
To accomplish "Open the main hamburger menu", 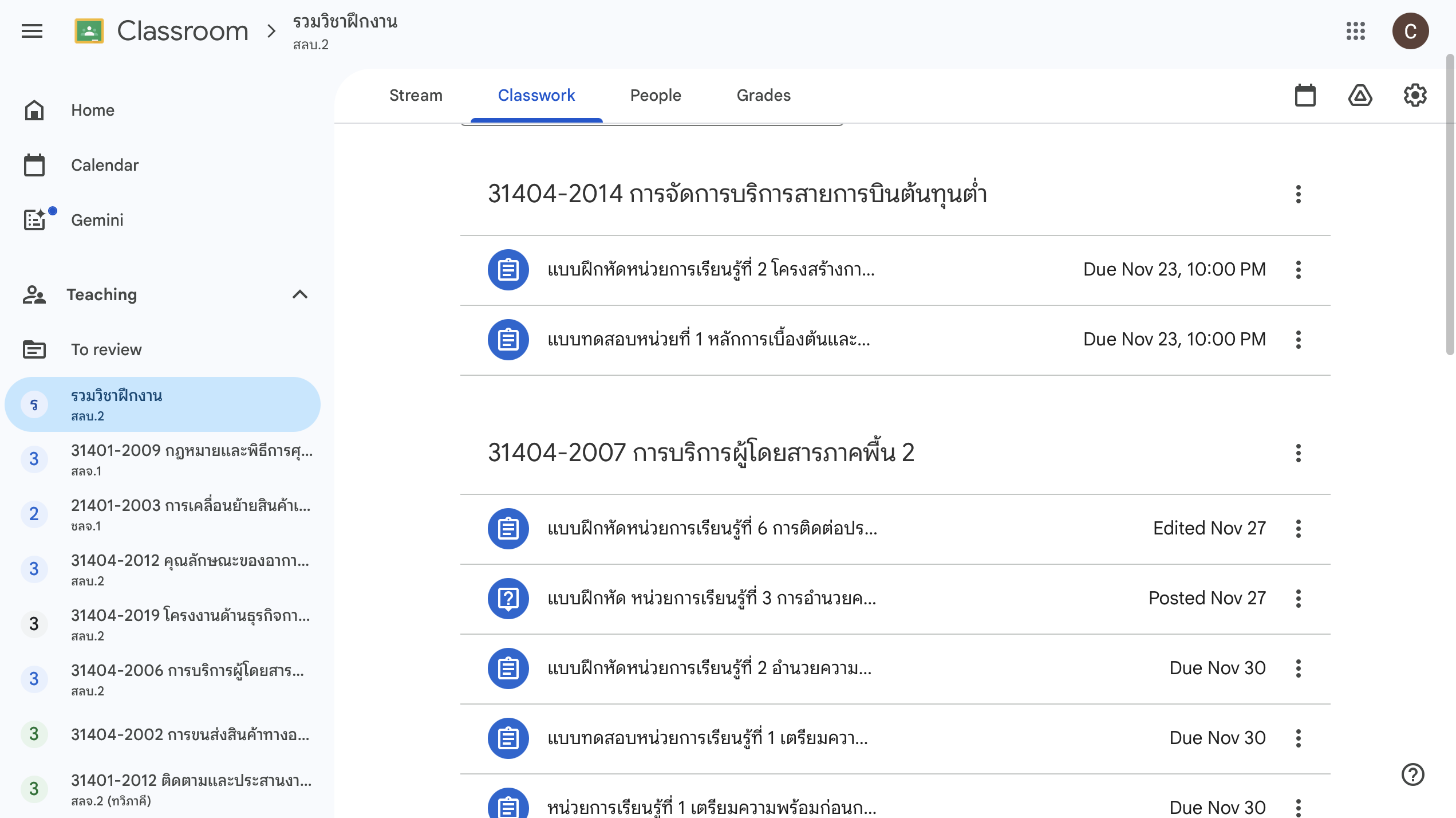I will pyautogui.click(x=32, y=31).
